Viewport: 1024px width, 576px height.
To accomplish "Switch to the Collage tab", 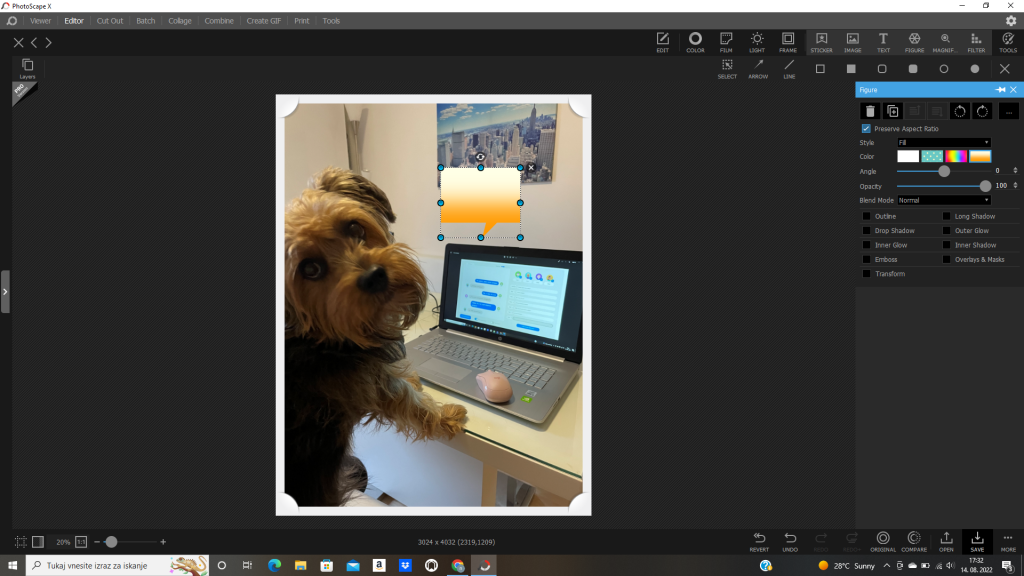I will pyautogui.click(x=180, y=21).
